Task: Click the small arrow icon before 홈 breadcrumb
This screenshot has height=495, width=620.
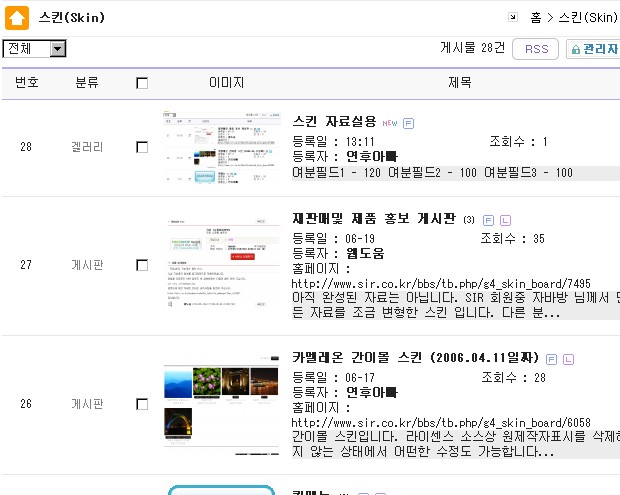Action: 514,17
